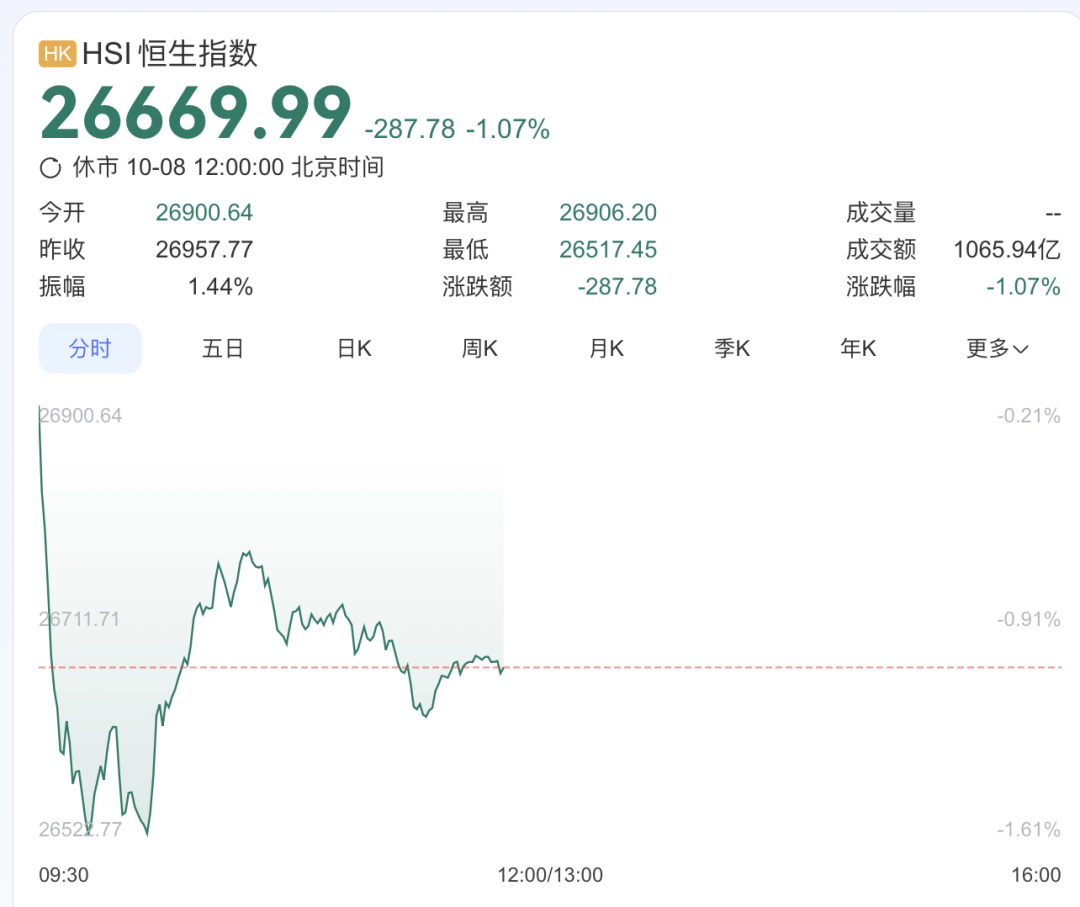The width and height of the screenshot is (1080, 907).
Task: Switch to 月K view
Action: [606, 348]
